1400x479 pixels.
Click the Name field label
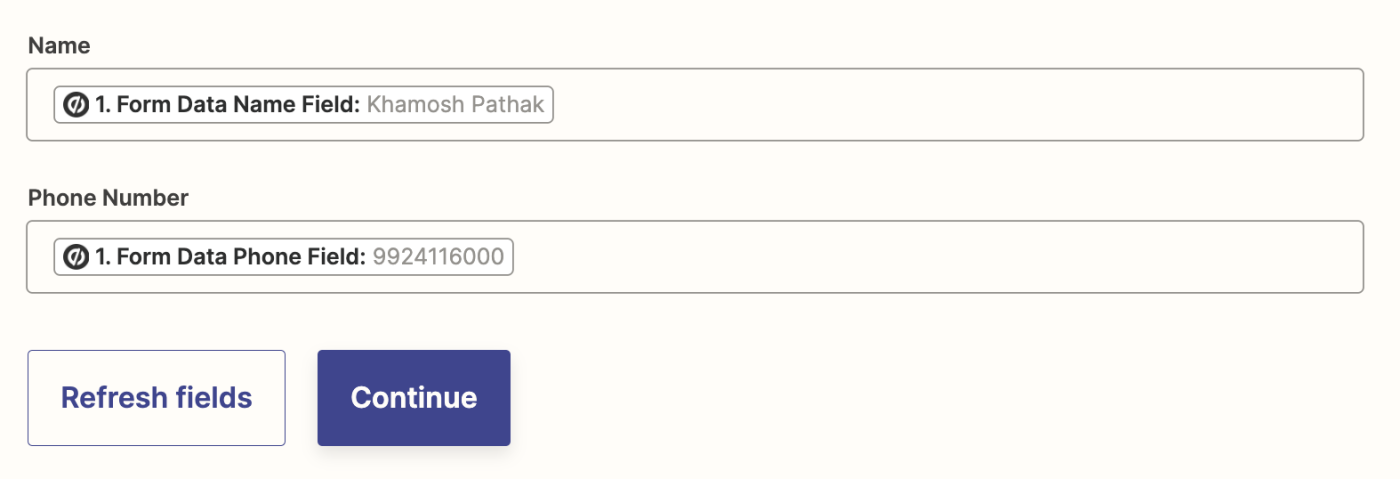coord(59,46)
